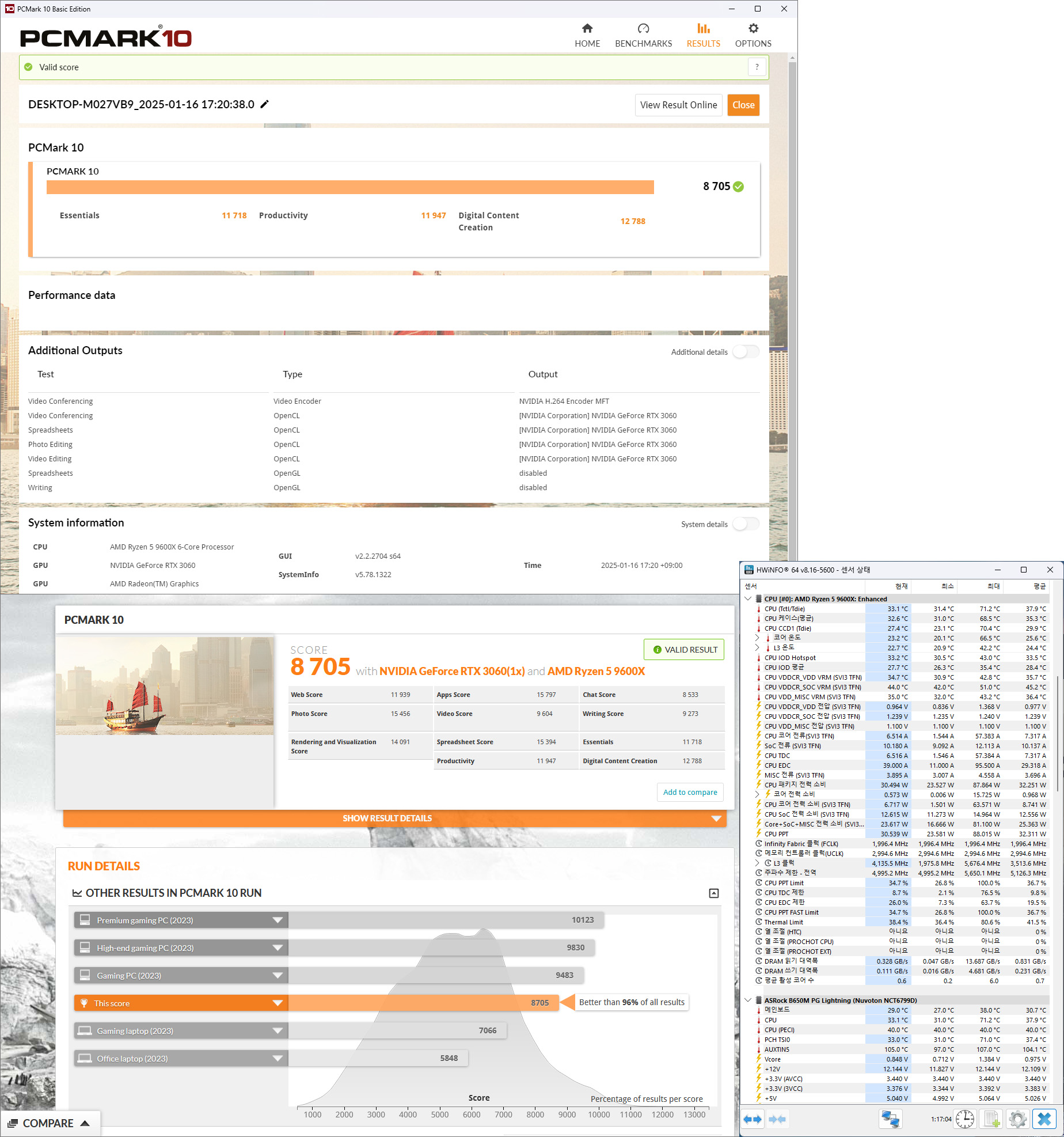The image size is (1064, 1137).
Task: Expand the L3 클럭 sensor row
Action: 757,863
